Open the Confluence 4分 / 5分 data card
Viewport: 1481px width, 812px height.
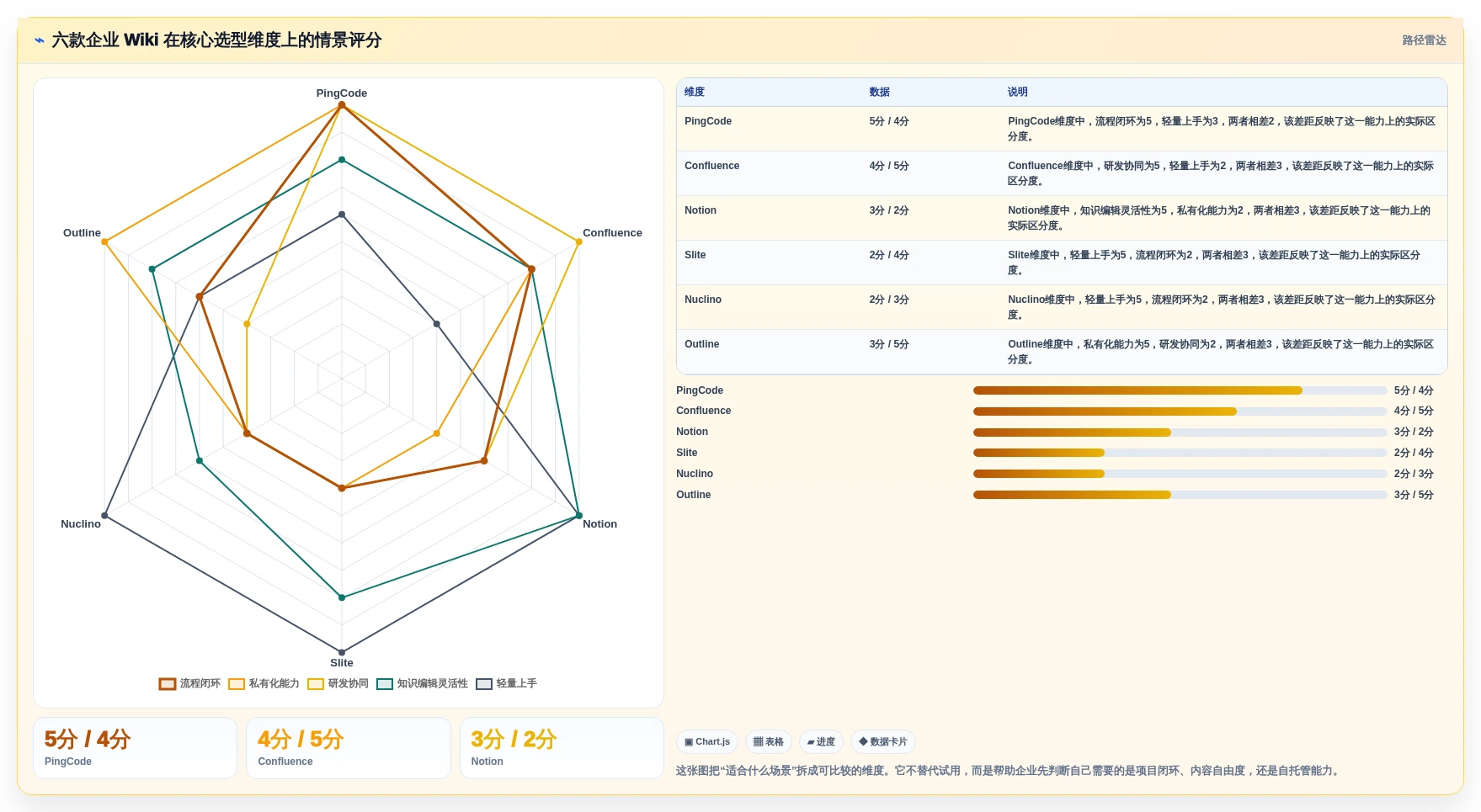click(348, 748)
